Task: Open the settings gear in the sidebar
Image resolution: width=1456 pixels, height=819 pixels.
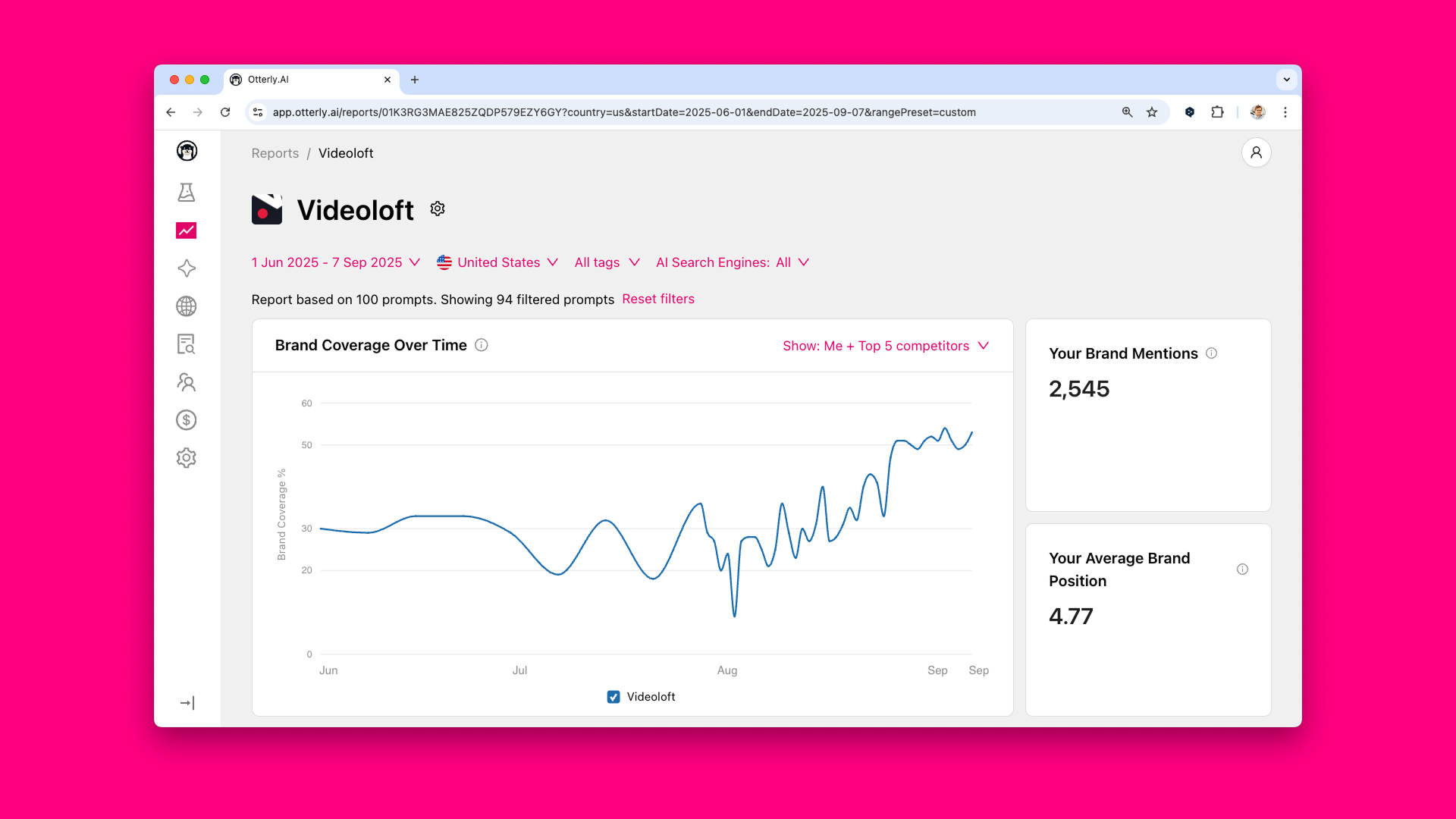Action: (187, 457)
